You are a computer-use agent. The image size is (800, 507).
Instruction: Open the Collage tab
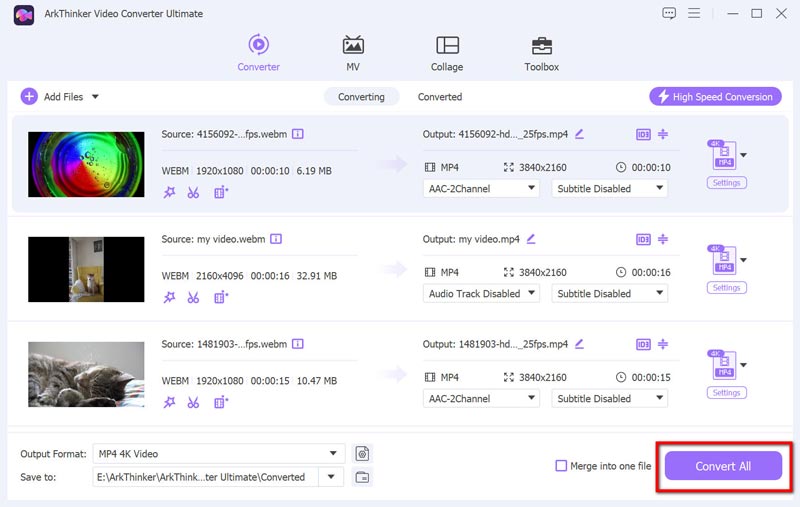[447, 53]
